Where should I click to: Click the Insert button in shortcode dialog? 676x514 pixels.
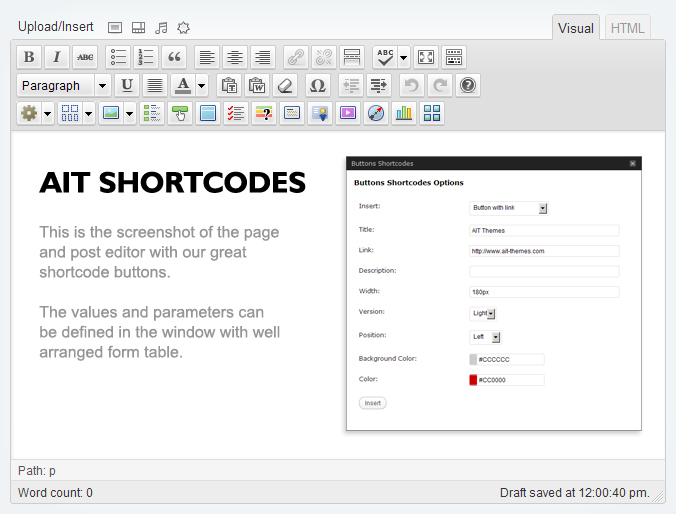(372, 403)
